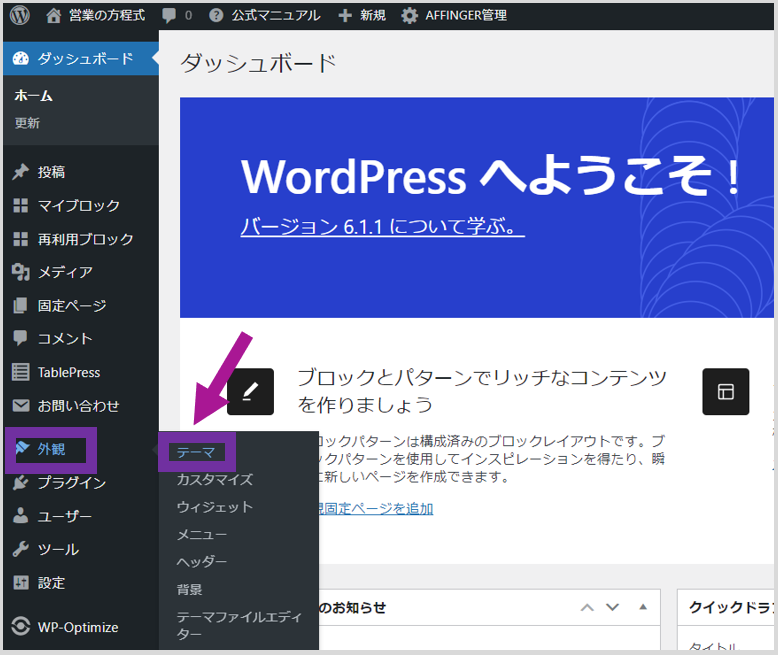This screenshot has height=655, width=778.
Task: Click the table icon beside TablePress
Action: (20, 372)
